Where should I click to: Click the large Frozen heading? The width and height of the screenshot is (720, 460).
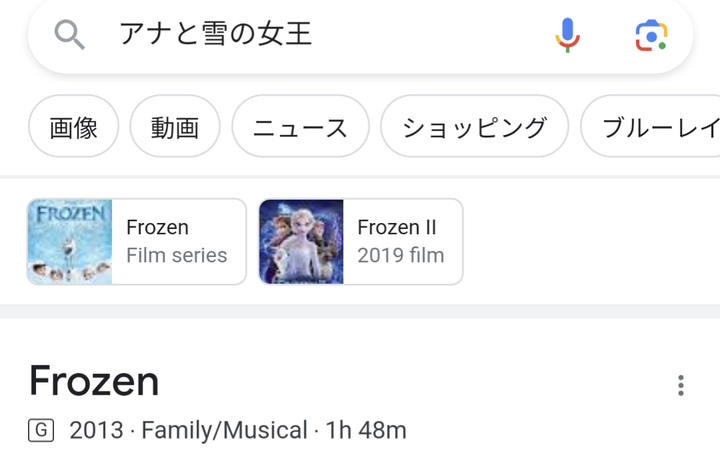coord(94,381)
